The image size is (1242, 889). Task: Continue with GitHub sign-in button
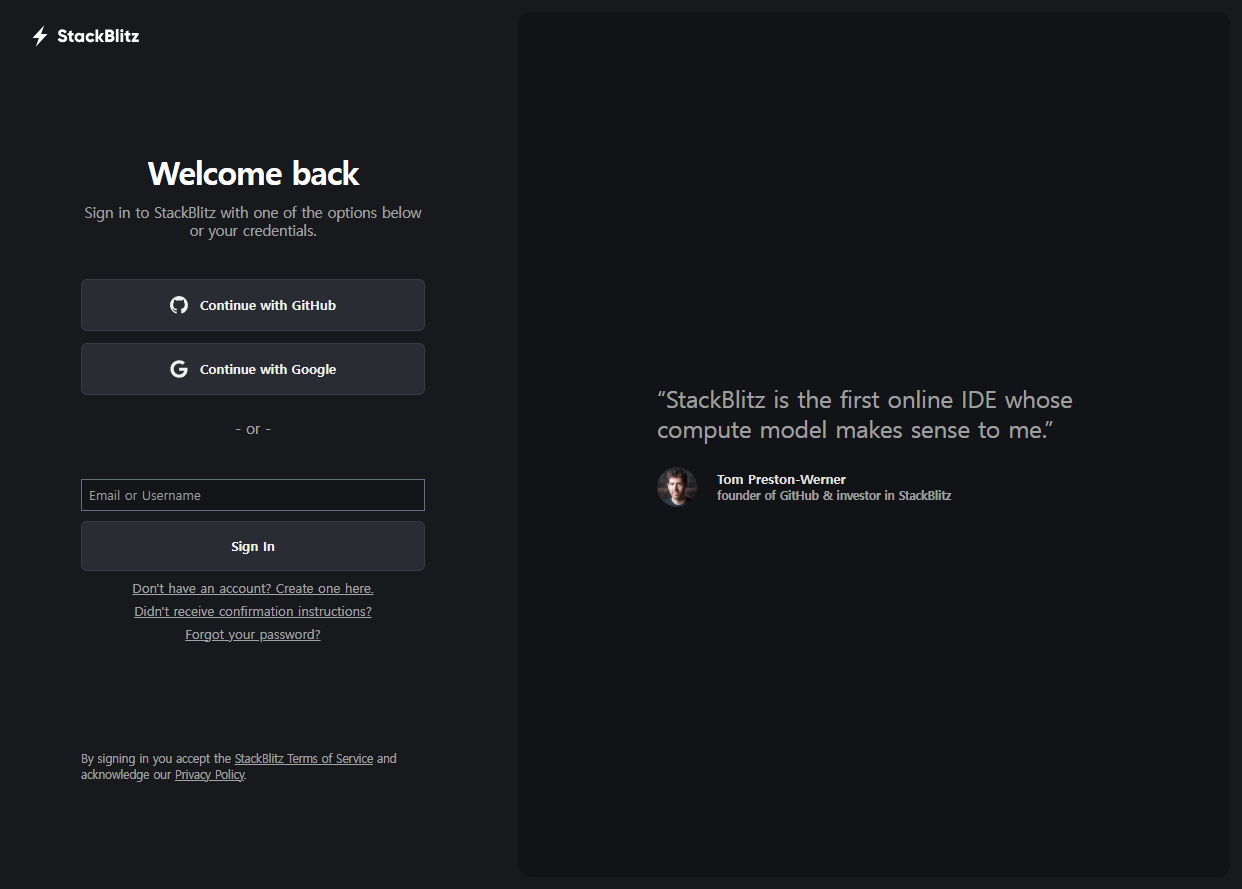[x=253, y=305]
